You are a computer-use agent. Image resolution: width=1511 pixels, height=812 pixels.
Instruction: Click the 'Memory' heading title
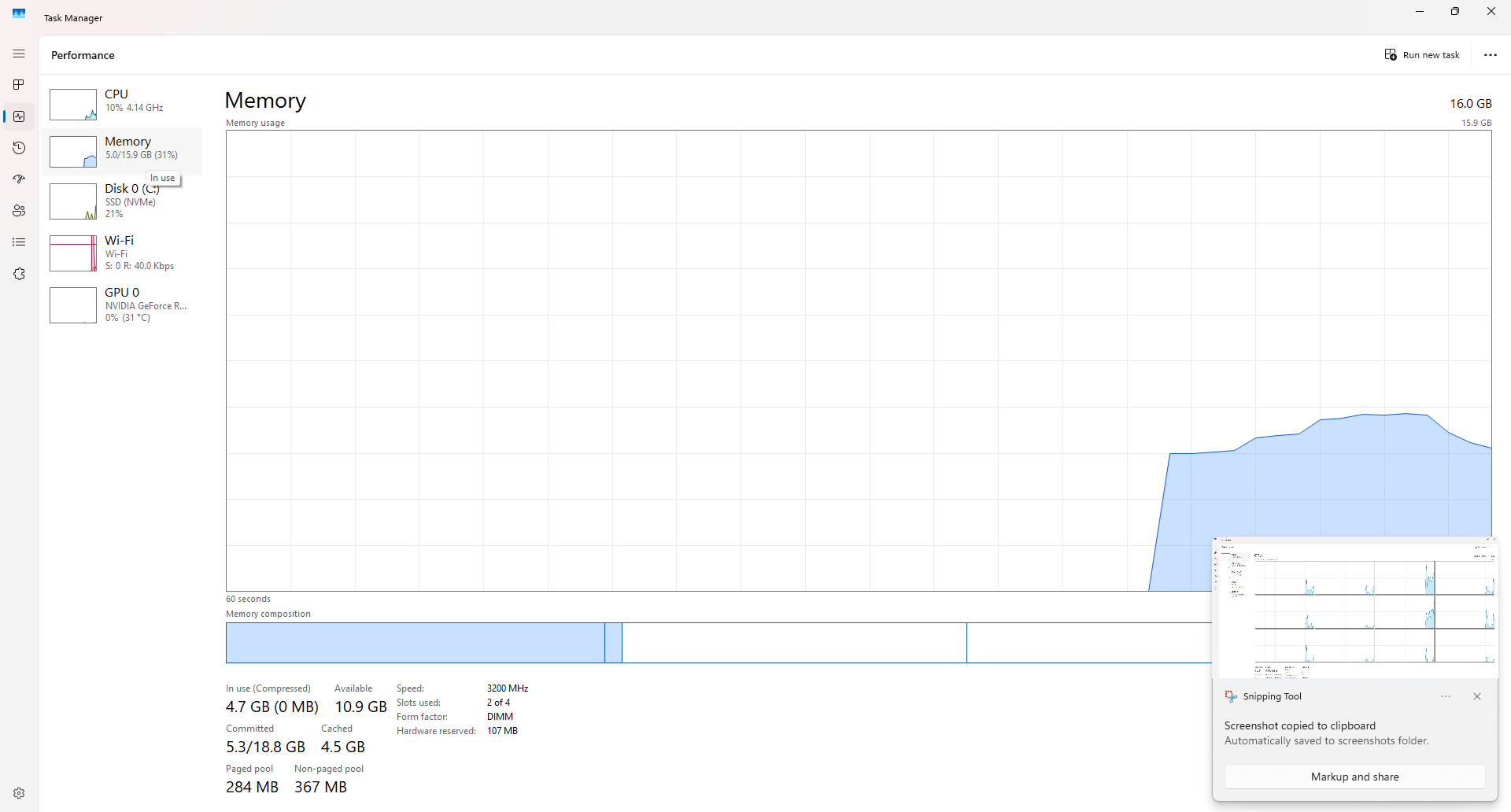click(x=265, y=101)
